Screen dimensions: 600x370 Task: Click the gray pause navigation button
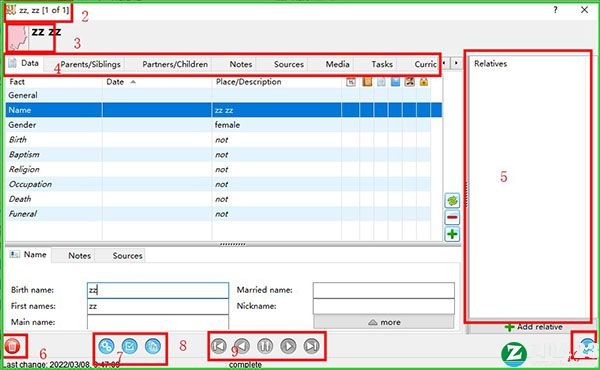pyautogui.click(x=265, y=346)
